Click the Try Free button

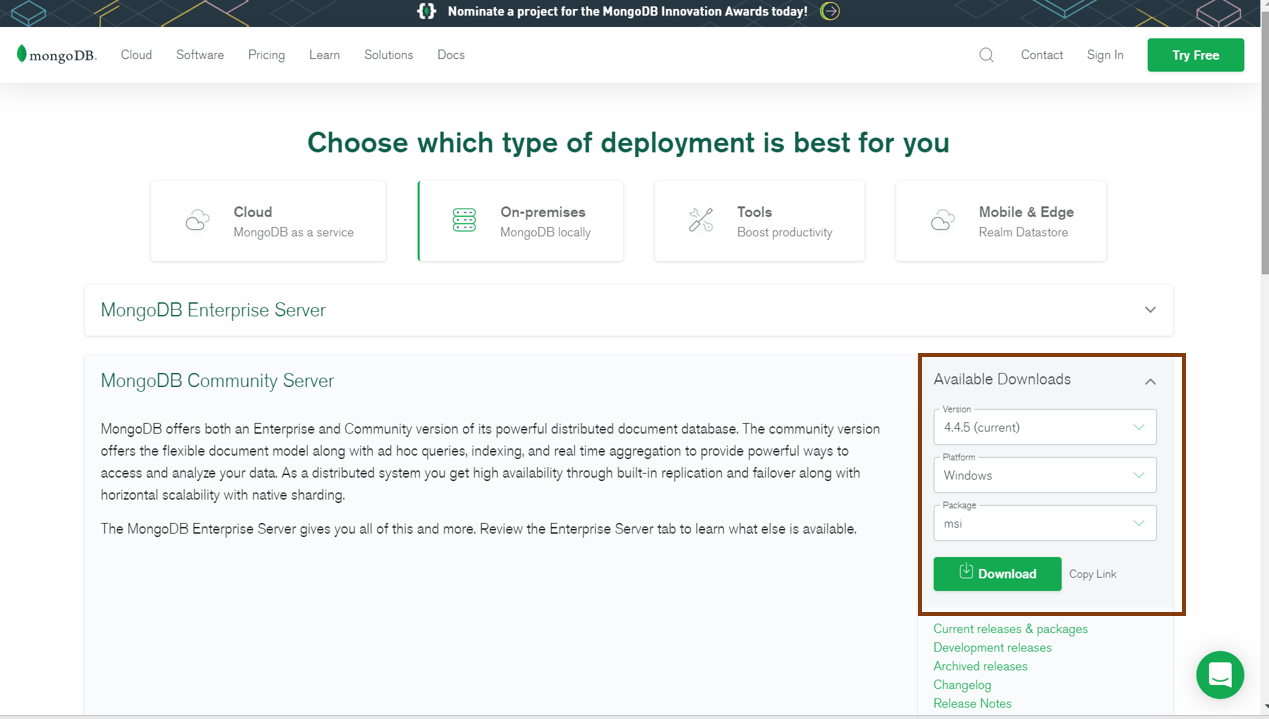pos(1195,55)
